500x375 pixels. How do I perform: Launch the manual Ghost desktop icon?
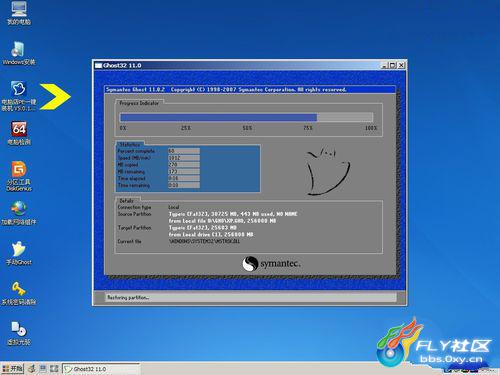pyautogui.click(x=19, y=253)
